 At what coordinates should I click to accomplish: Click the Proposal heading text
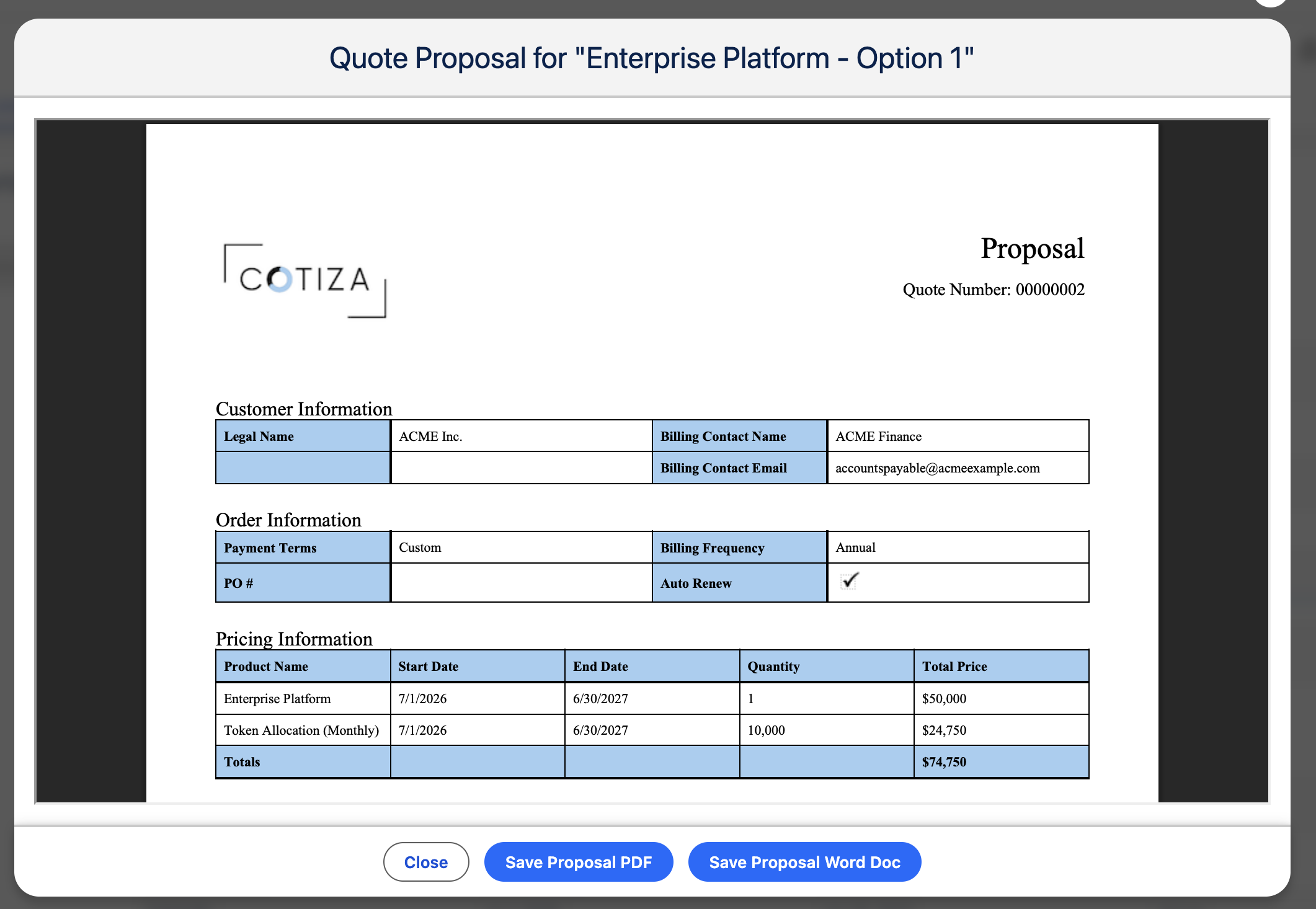1033,249
